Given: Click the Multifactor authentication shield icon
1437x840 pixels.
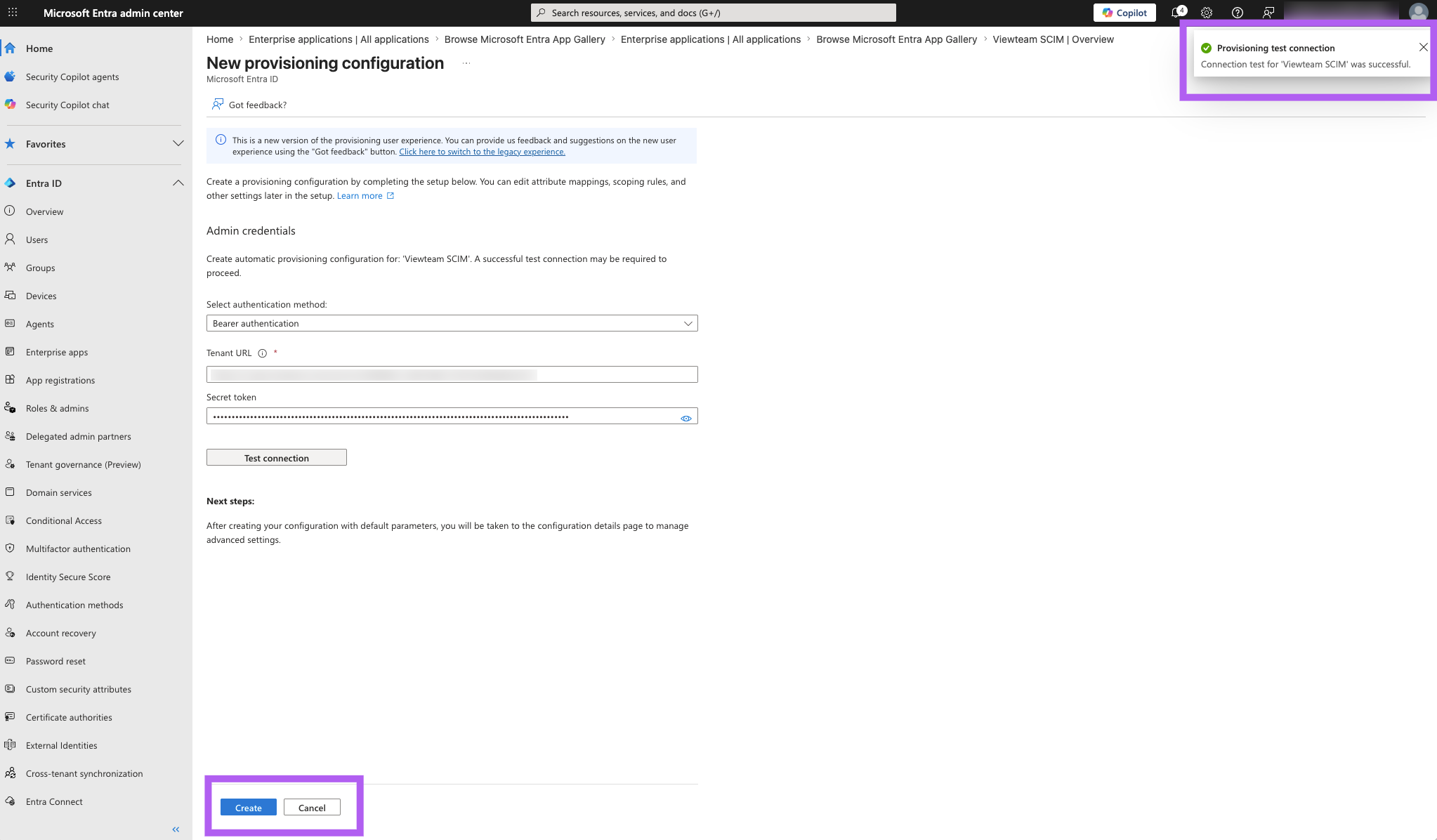Looking at the screenshot, I should 10,549.
